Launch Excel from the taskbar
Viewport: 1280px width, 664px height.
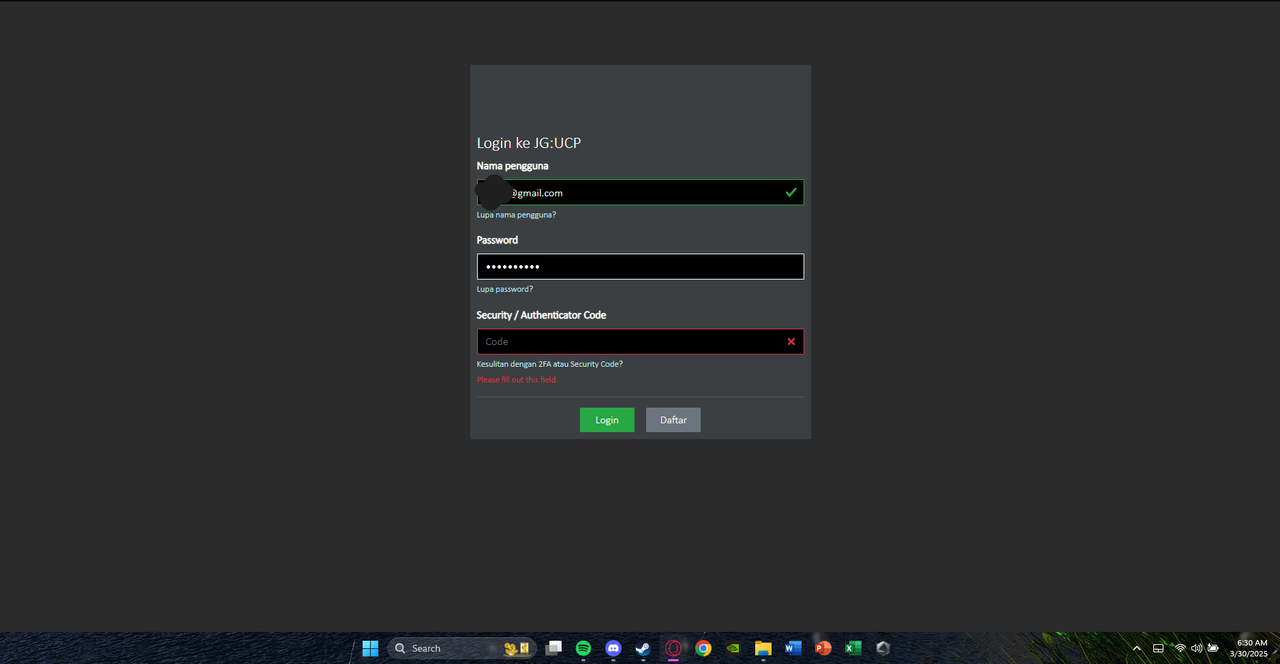click(853, 648)
